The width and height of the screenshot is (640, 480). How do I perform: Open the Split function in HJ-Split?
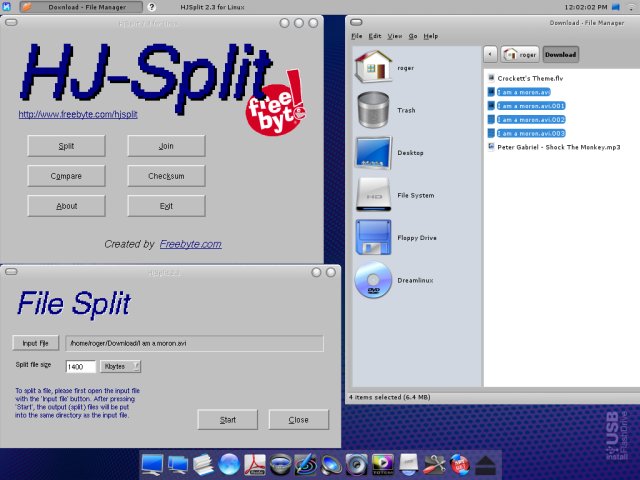(66, 146)
